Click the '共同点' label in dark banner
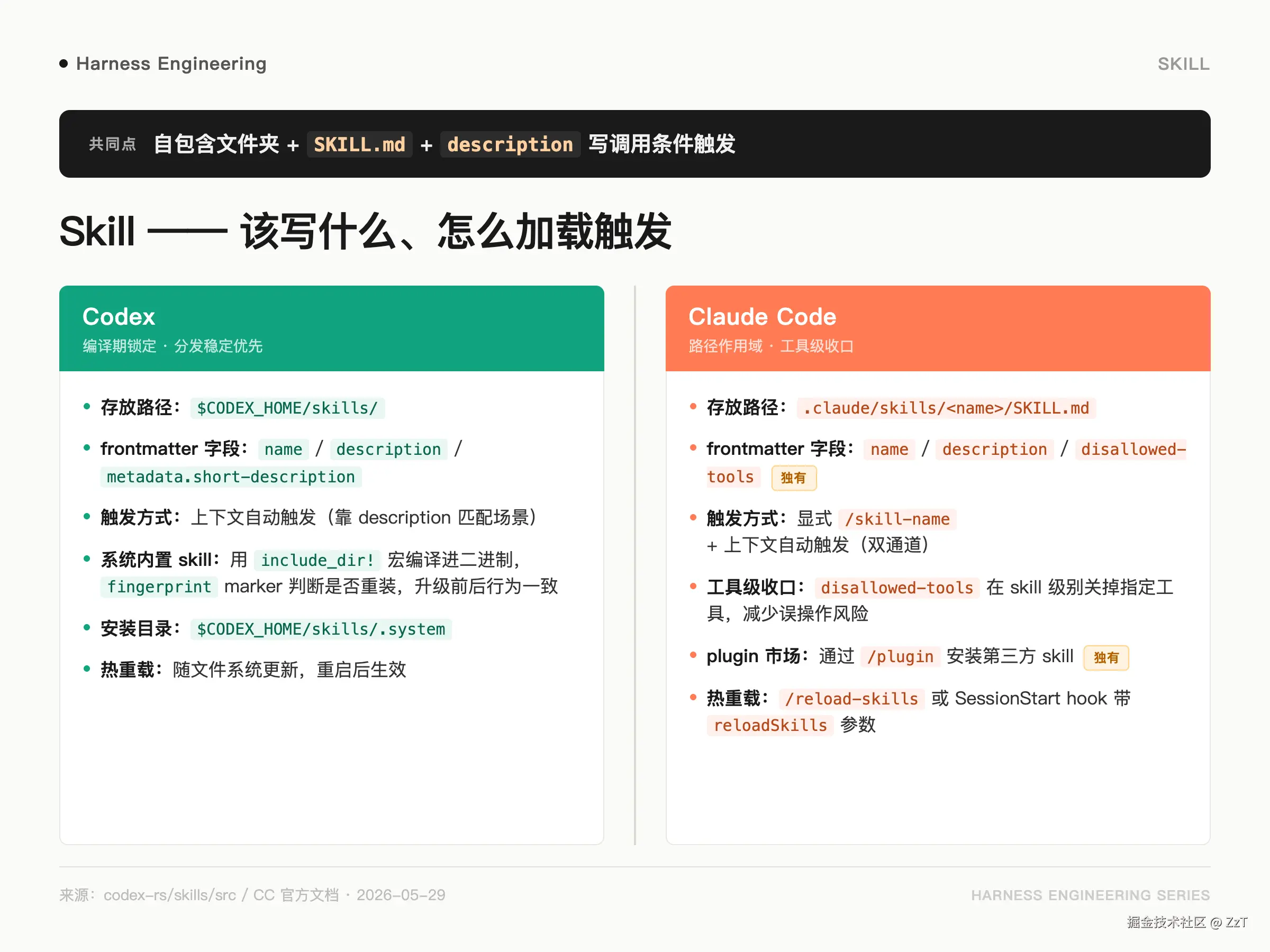 point(113,144)
